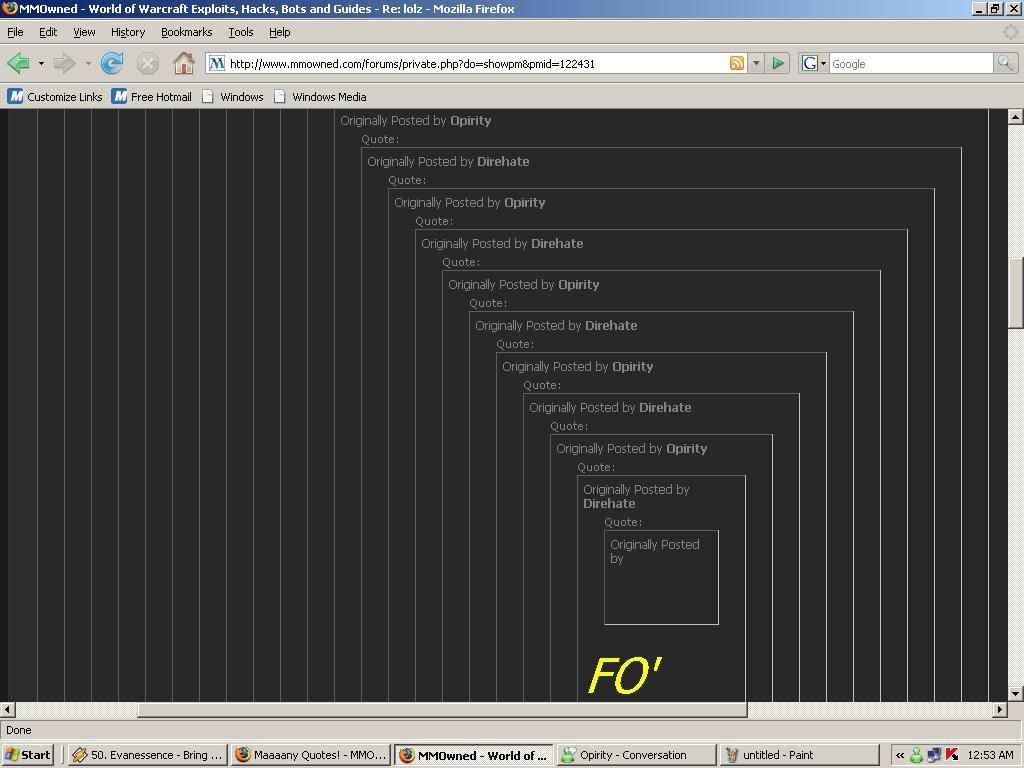The image size is (1024, 768).
Task: Switch to Opirity Conversation messenger window
Action: coord(637,755)
